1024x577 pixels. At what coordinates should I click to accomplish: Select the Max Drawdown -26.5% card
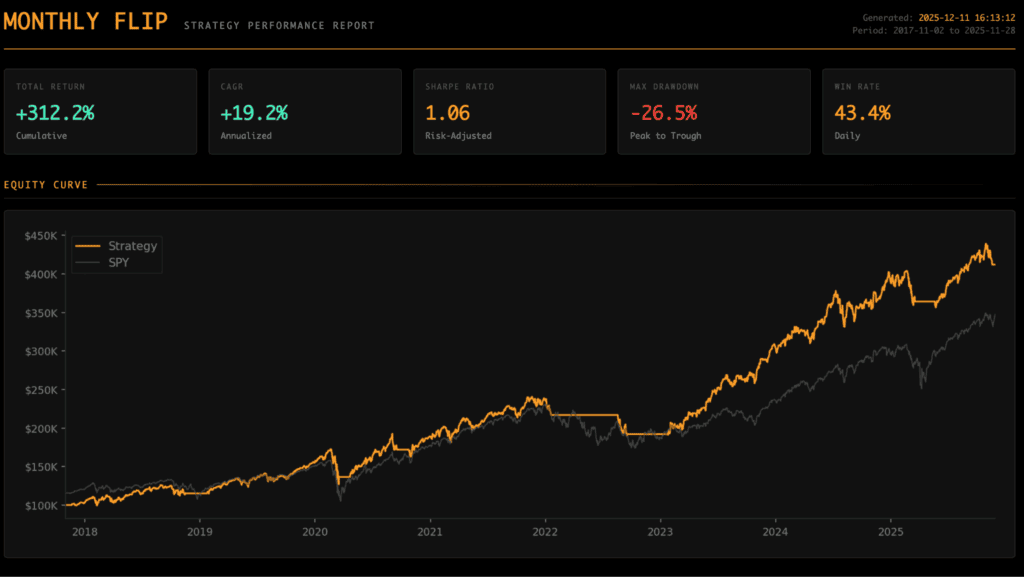(x=713, y=111)
